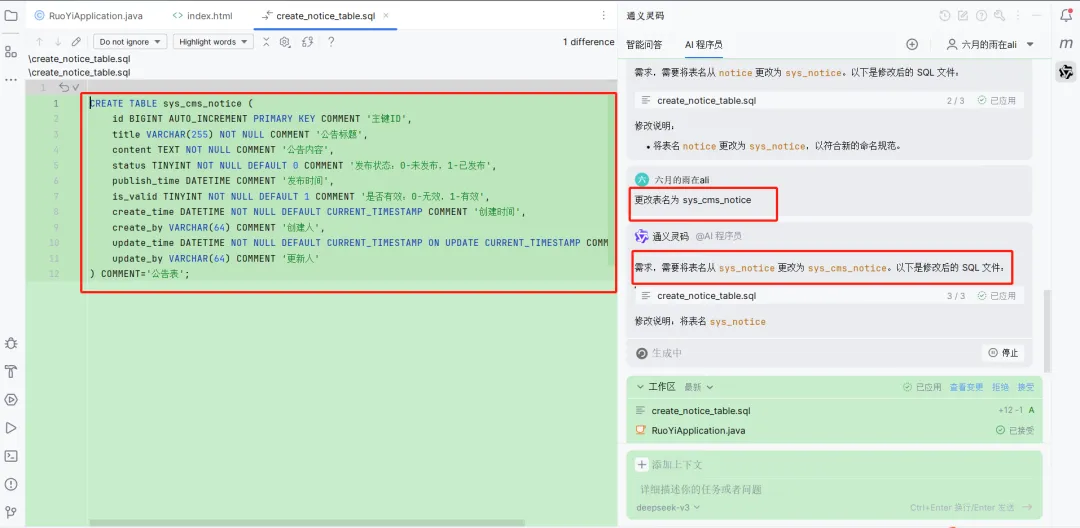Collapse the 工作区 section chevron
The width and height of the screenshot is (1080, 528).
641,387
